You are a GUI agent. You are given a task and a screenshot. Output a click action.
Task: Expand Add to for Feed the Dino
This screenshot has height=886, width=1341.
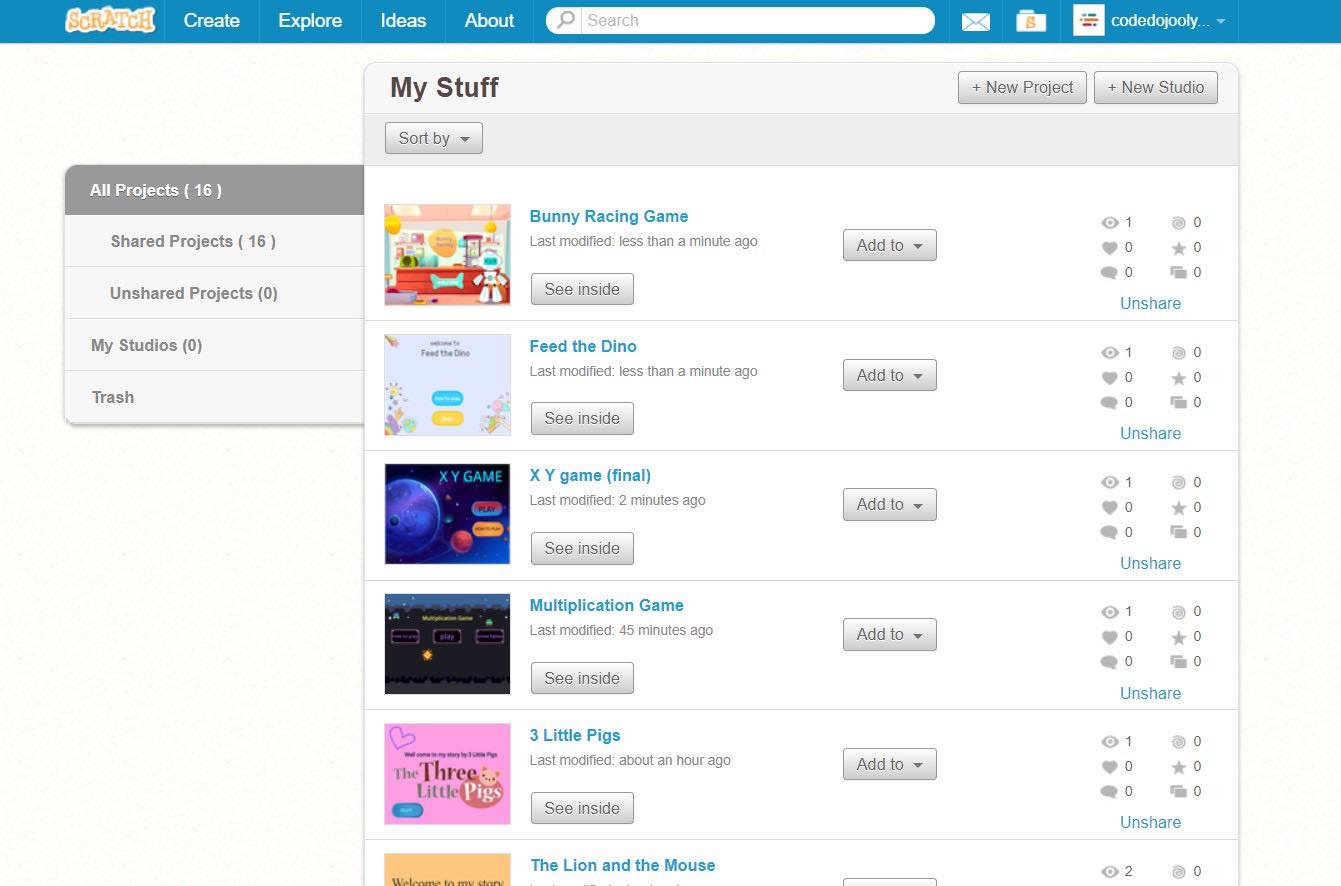coord(890,375)
